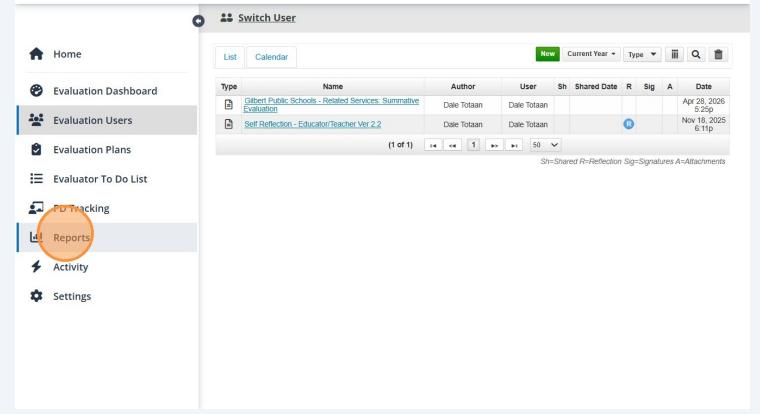Click the Nov 18, 2025 6:11p date cell
The width and height of the screenshot is (760, 414).
pos(703,124)
